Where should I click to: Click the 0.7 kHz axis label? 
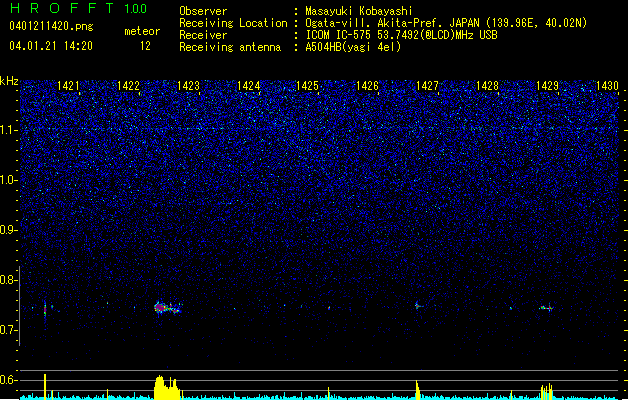click(8, 330)
